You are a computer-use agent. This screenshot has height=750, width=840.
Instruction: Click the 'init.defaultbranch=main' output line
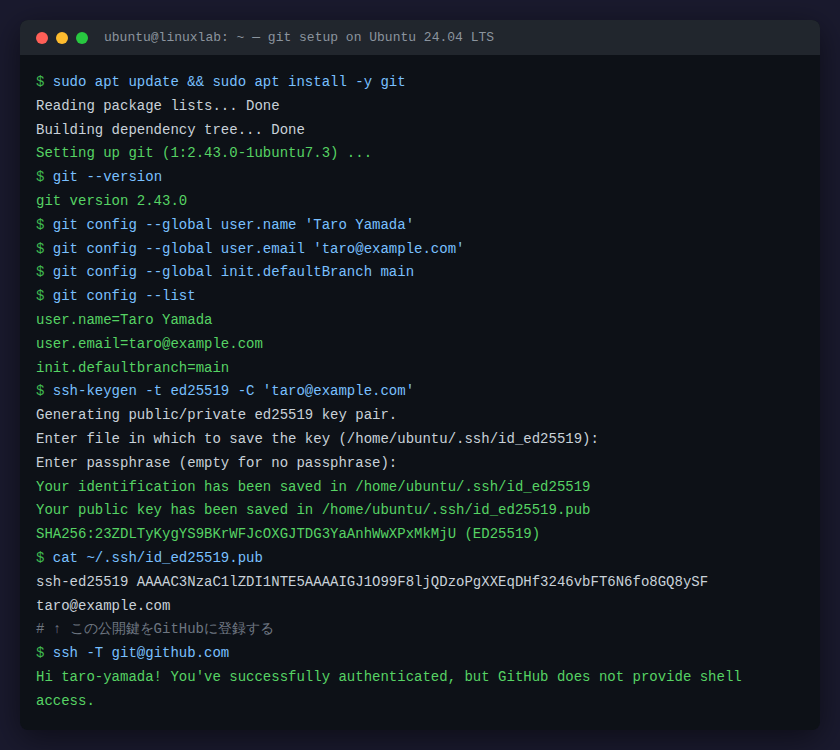tap(132, 367)
